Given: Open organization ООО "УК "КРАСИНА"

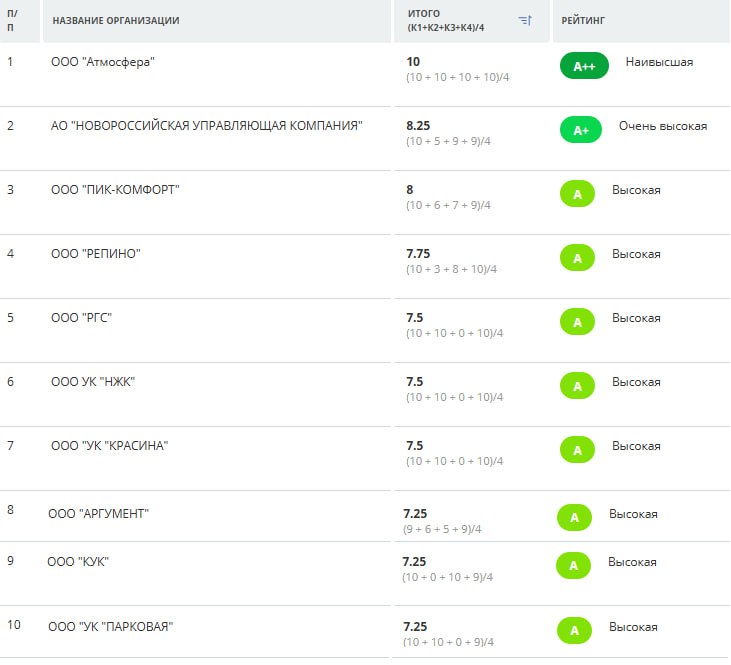Looking at the screenshot, I should pyautogui.click(x=109, y=446).
